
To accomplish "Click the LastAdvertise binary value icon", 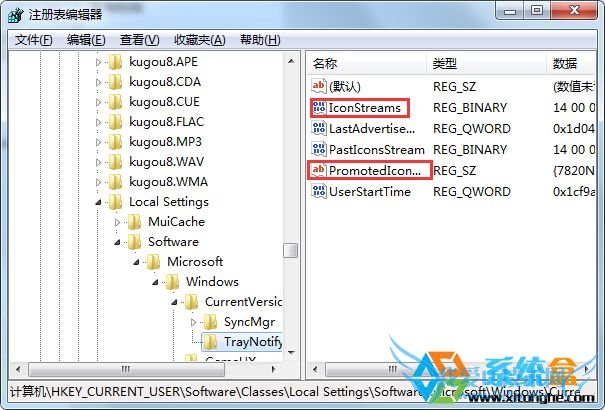I will click(319, 128).
